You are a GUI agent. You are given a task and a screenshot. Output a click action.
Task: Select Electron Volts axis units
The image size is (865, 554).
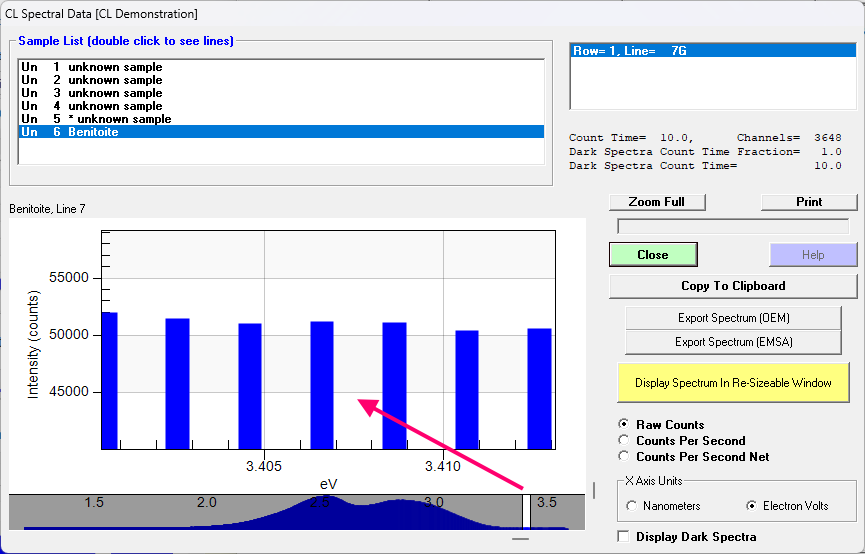pos(751,506)
